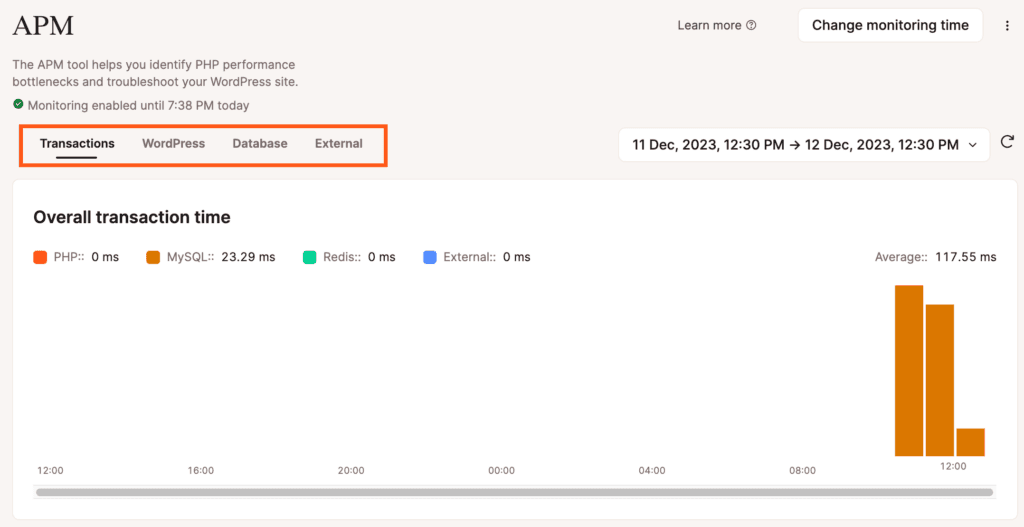Click the chevron arrow in date selector
The image size is (1024, 527).
click(x=972, y=145)
